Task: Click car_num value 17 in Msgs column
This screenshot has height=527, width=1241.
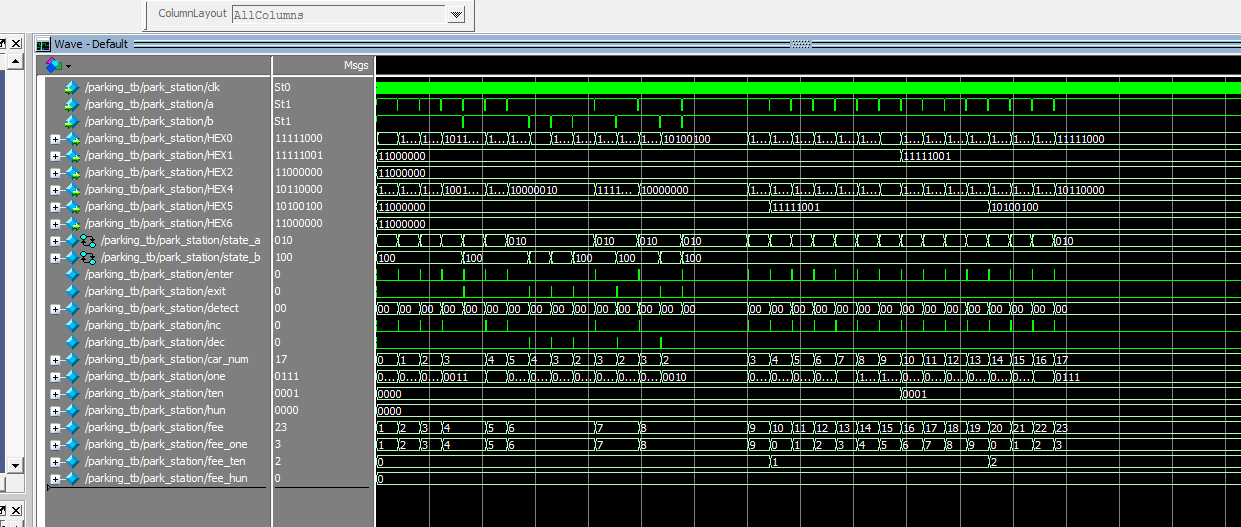Action: (x=280, y=360)
